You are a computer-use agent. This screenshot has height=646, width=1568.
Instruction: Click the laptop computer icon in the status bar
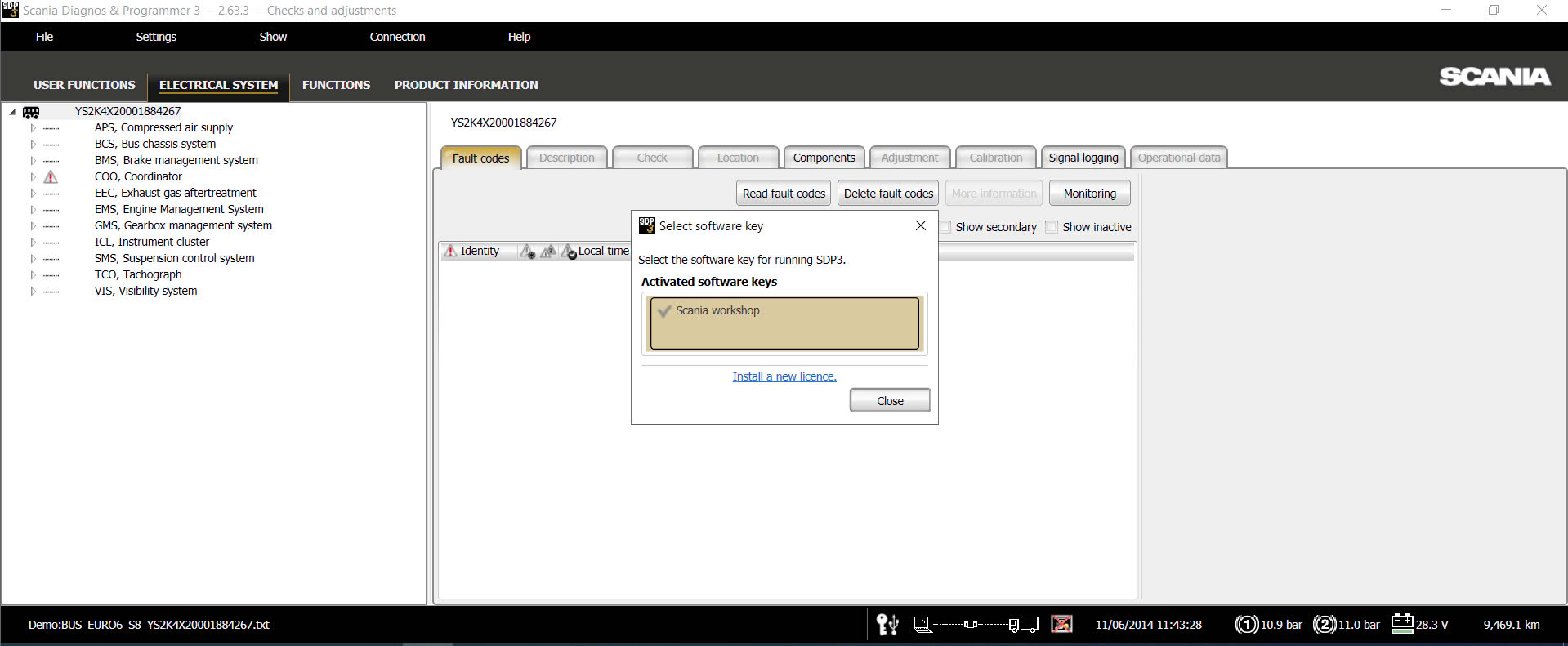pos(922,625)
